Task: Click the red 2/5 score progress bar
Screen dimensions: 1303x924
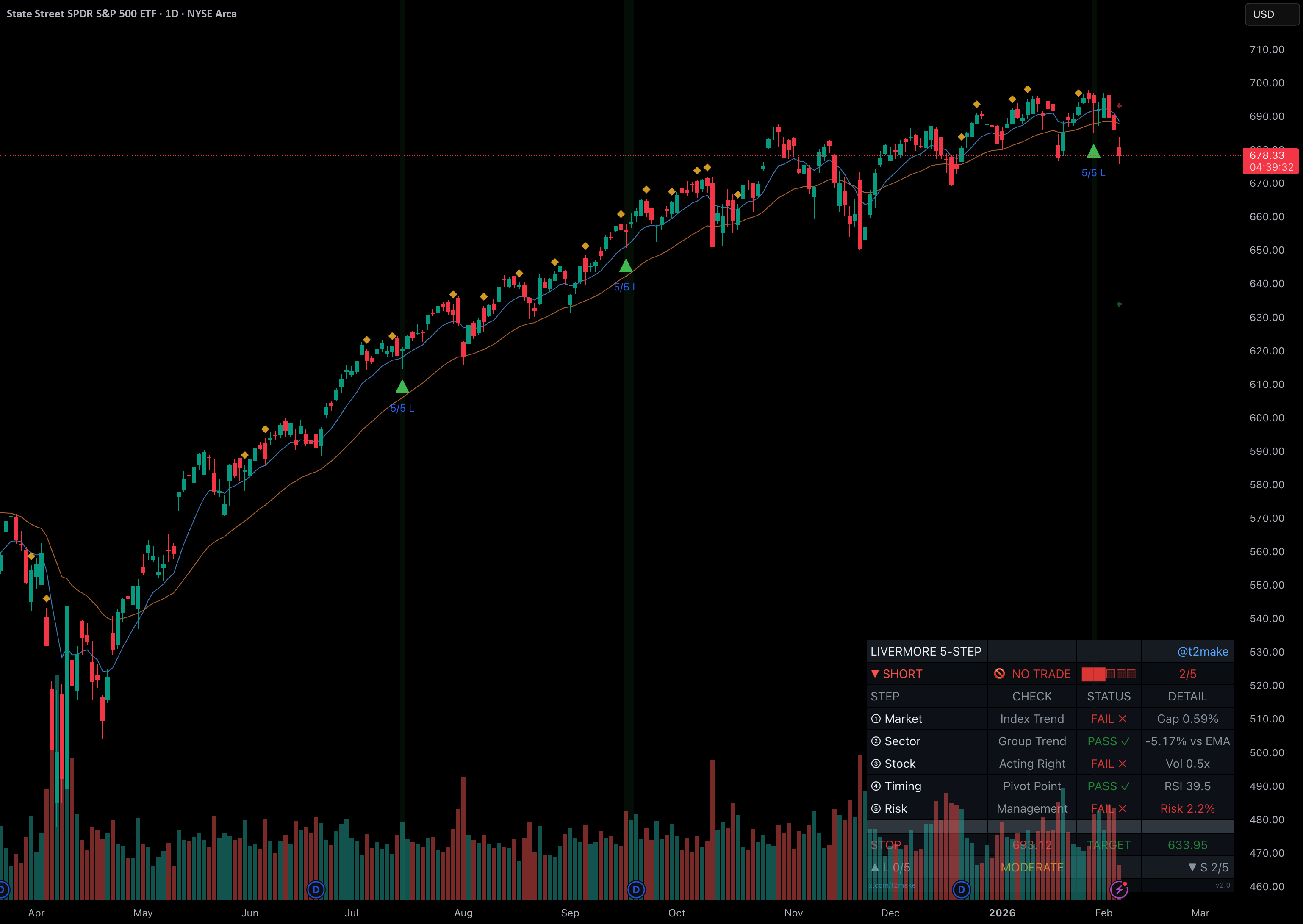Action: click(1109, 674)
